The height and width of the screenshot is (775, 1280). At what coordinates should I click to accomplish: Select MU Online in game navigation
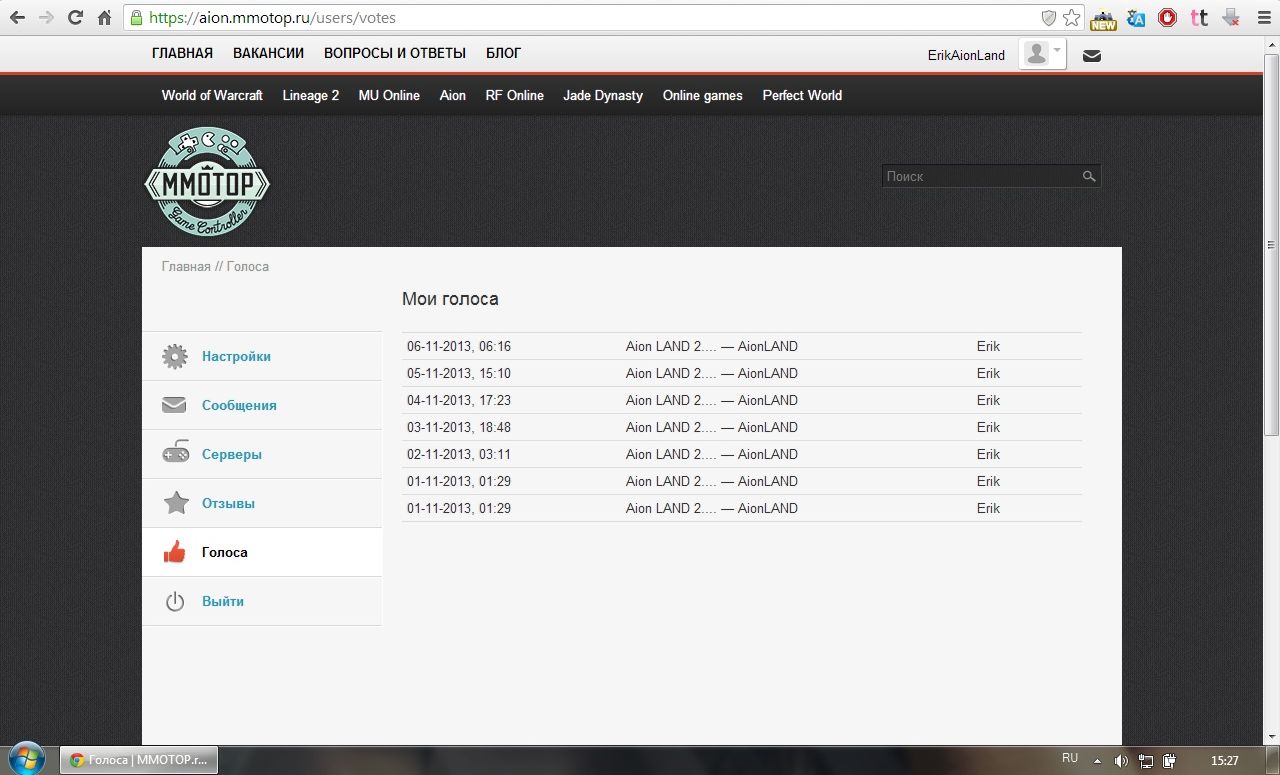tap(389, 95)
